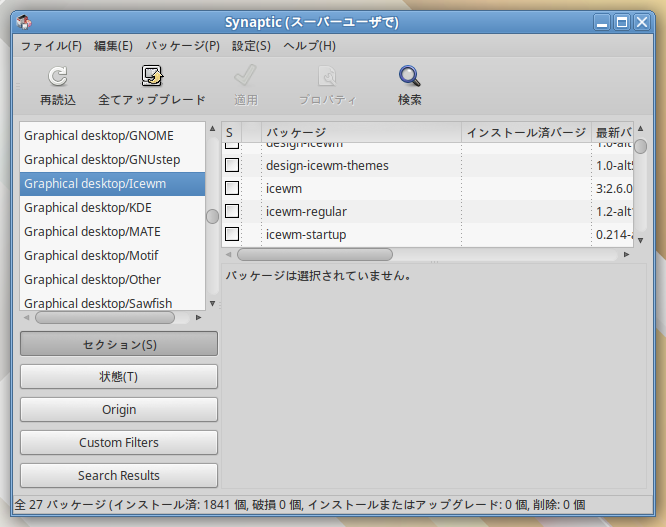
Task: Click the Origin button
Action: pyautogui.click(x=119, y=409)
